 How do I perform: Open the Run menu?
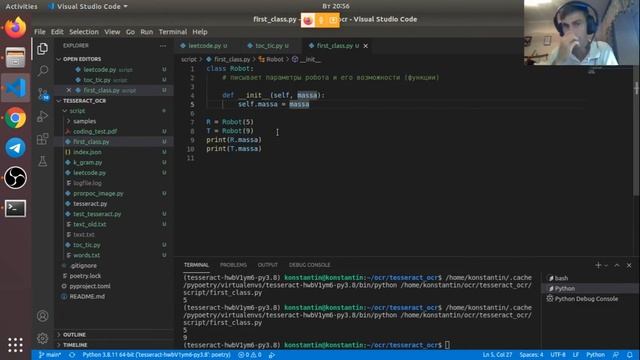(147, 32)
